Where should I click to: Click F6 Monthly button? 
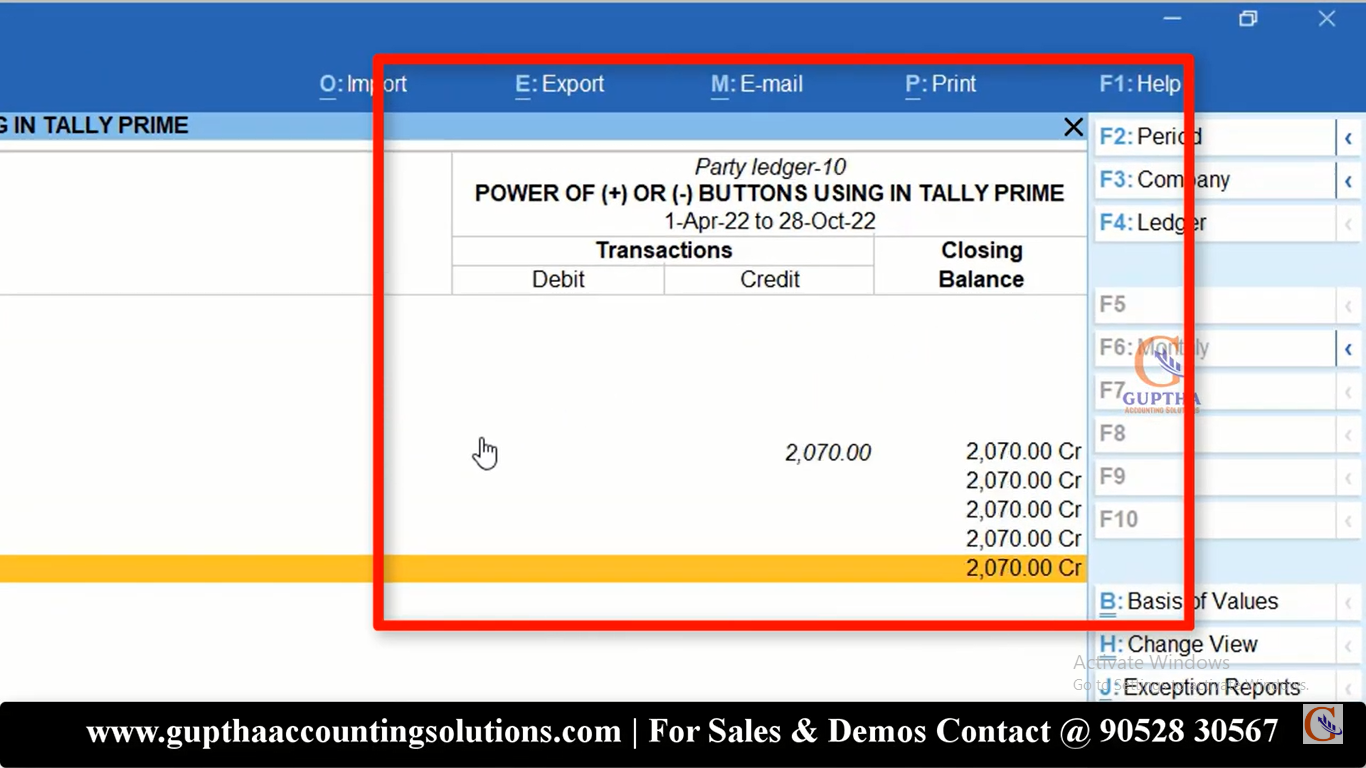tap(1215, 348)
